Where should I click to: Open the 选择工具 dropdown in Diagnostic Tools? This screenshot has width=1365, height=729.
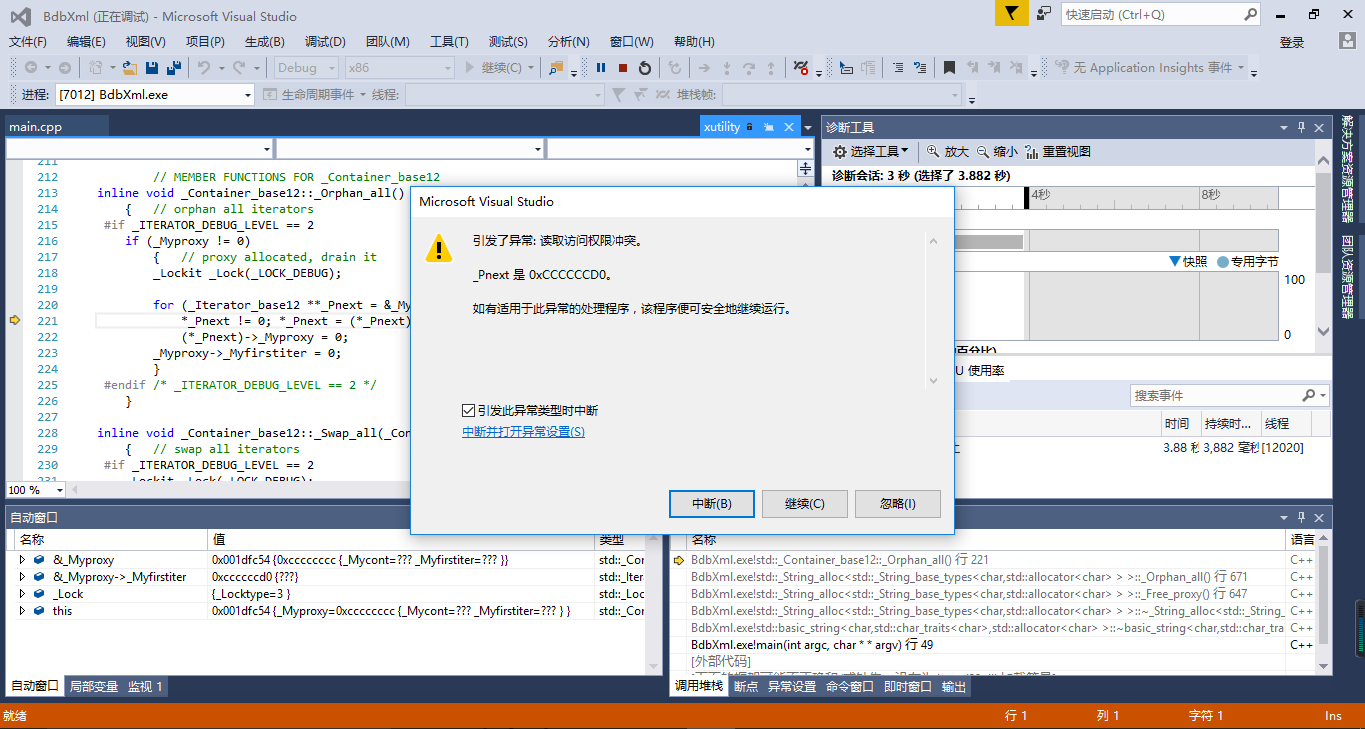[x=872, y=152]
